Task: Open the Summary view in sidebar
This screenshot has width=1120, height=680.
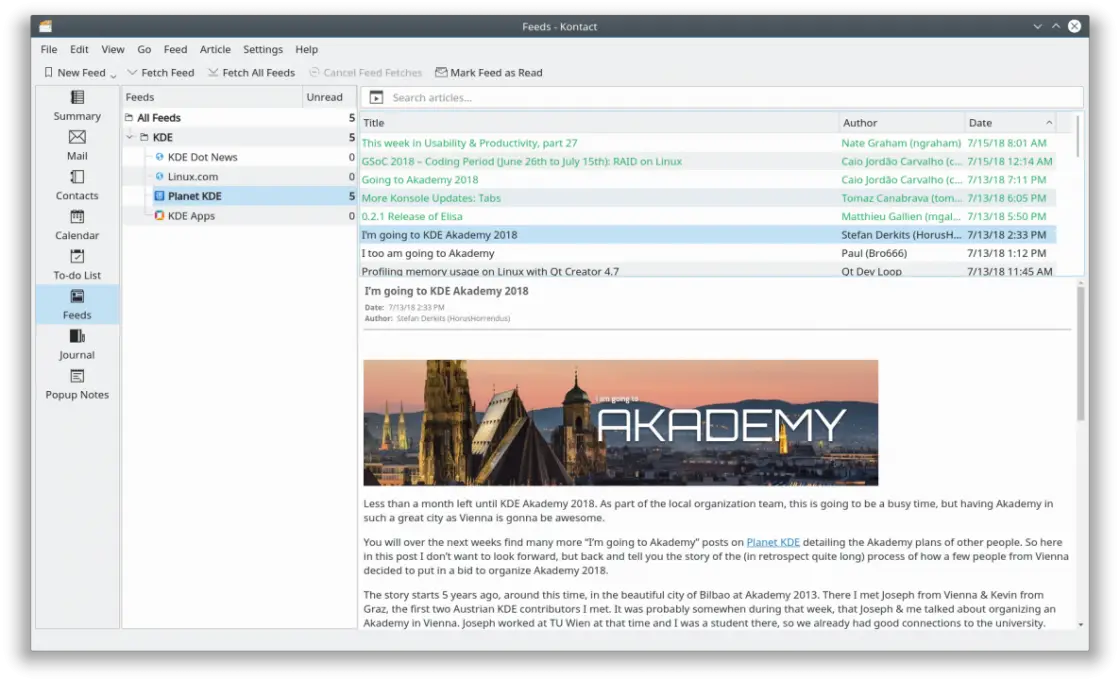Action: tap(77, 105)
